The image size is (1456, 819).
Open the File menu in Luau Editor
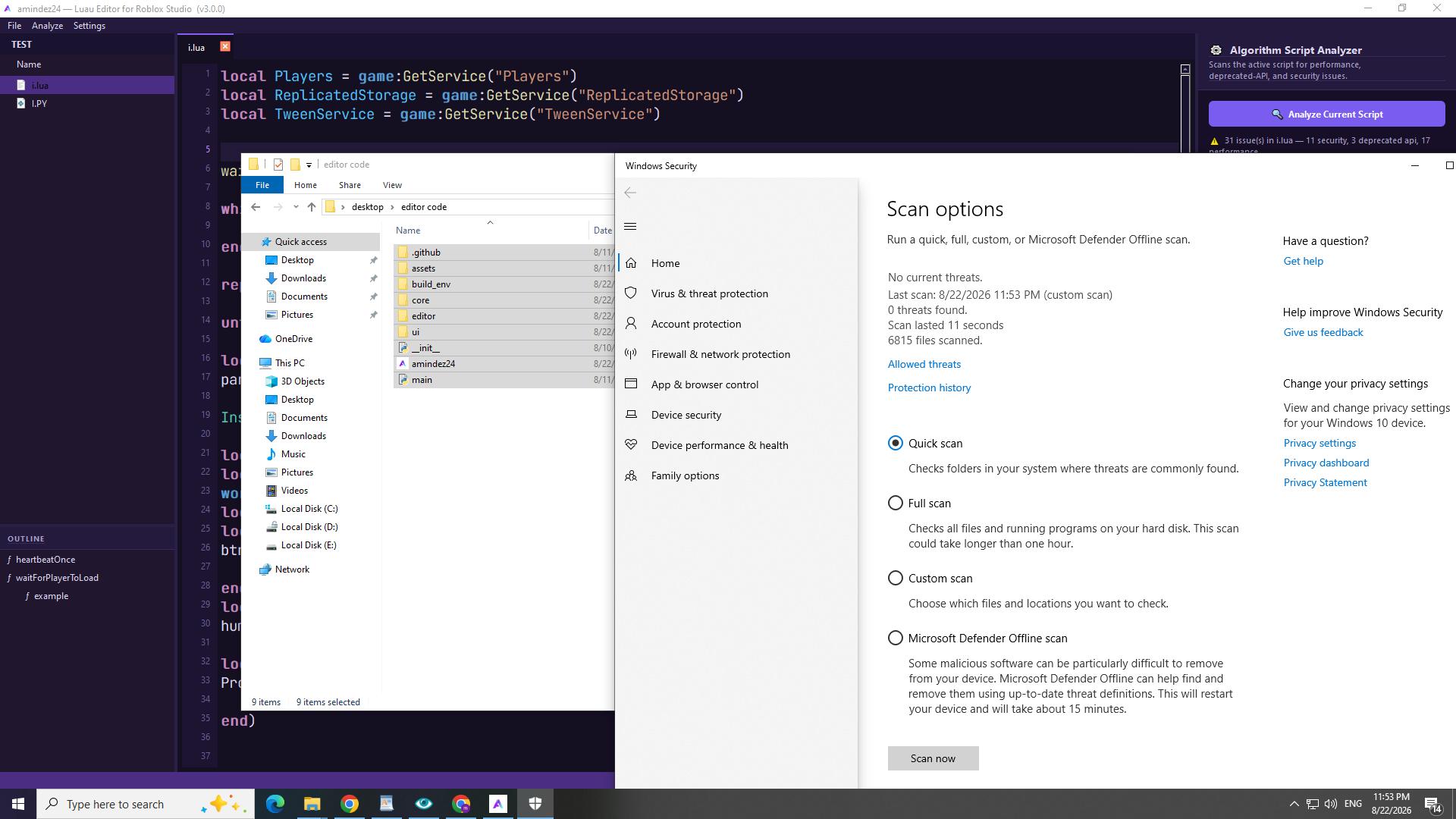pos(14,26)
